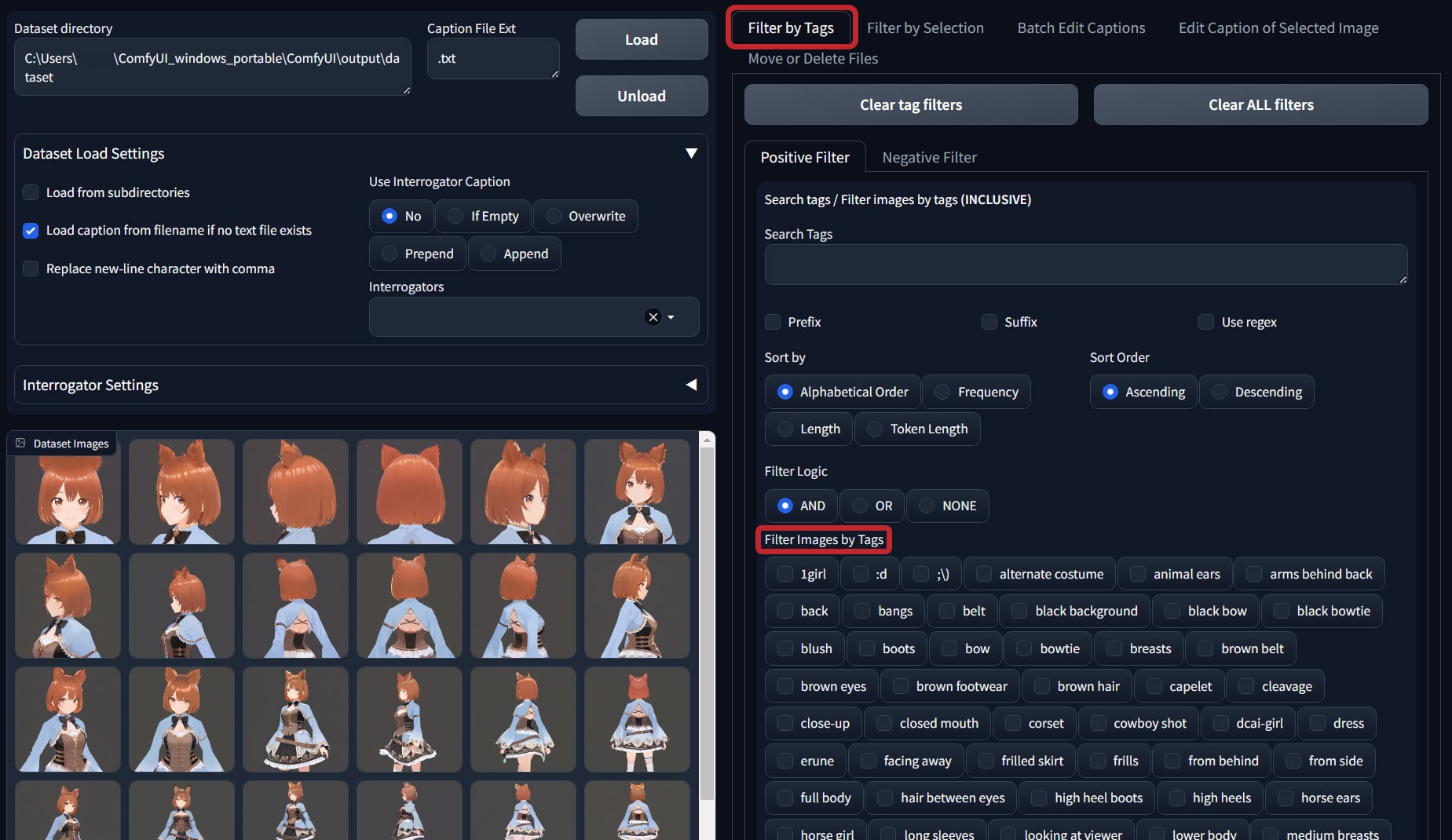Clear the Interrogators selection with X icon
The width and height of the screenshot is (1452, 840).
pyautogui.click(x=653, y=317)
